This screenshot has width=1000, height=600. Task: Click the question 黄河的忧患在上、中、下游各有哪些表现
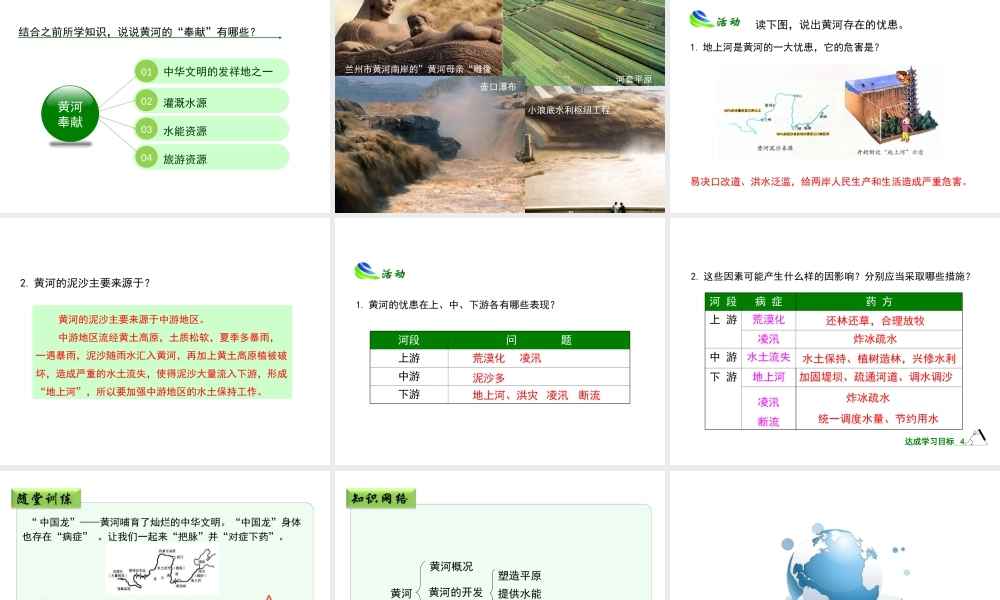tap(455, 305)
